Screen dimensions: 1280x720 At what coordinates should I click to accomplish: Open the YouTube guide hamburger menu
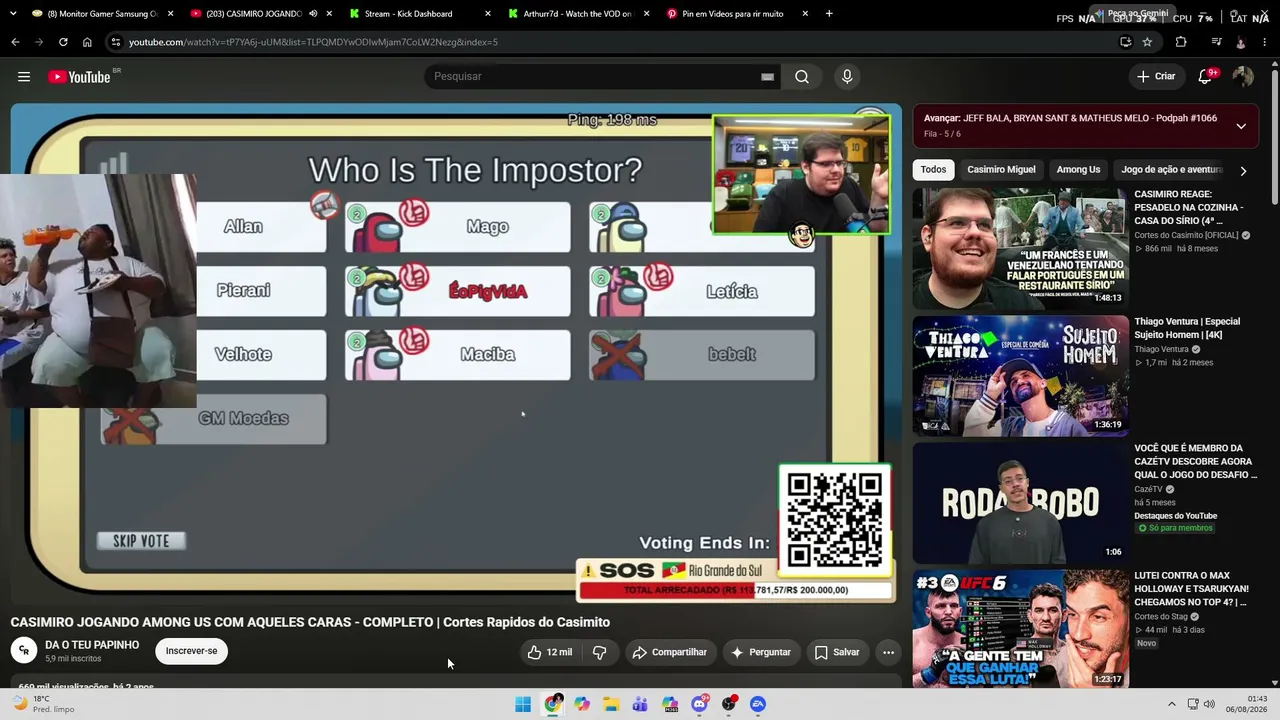pos(24,77)
